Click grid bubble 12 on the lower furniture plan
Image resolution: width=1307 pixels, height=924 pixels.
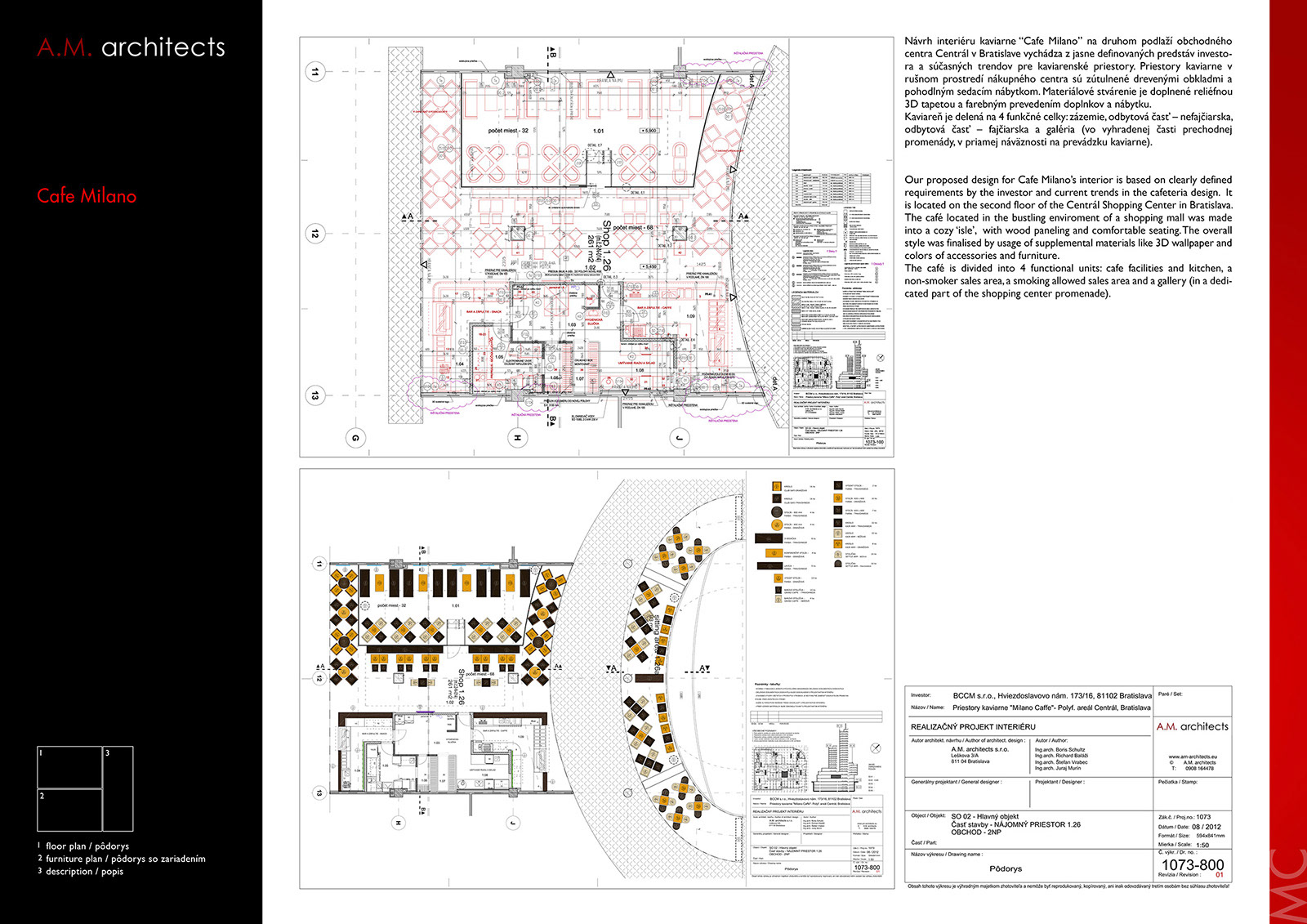coord(319,678)
